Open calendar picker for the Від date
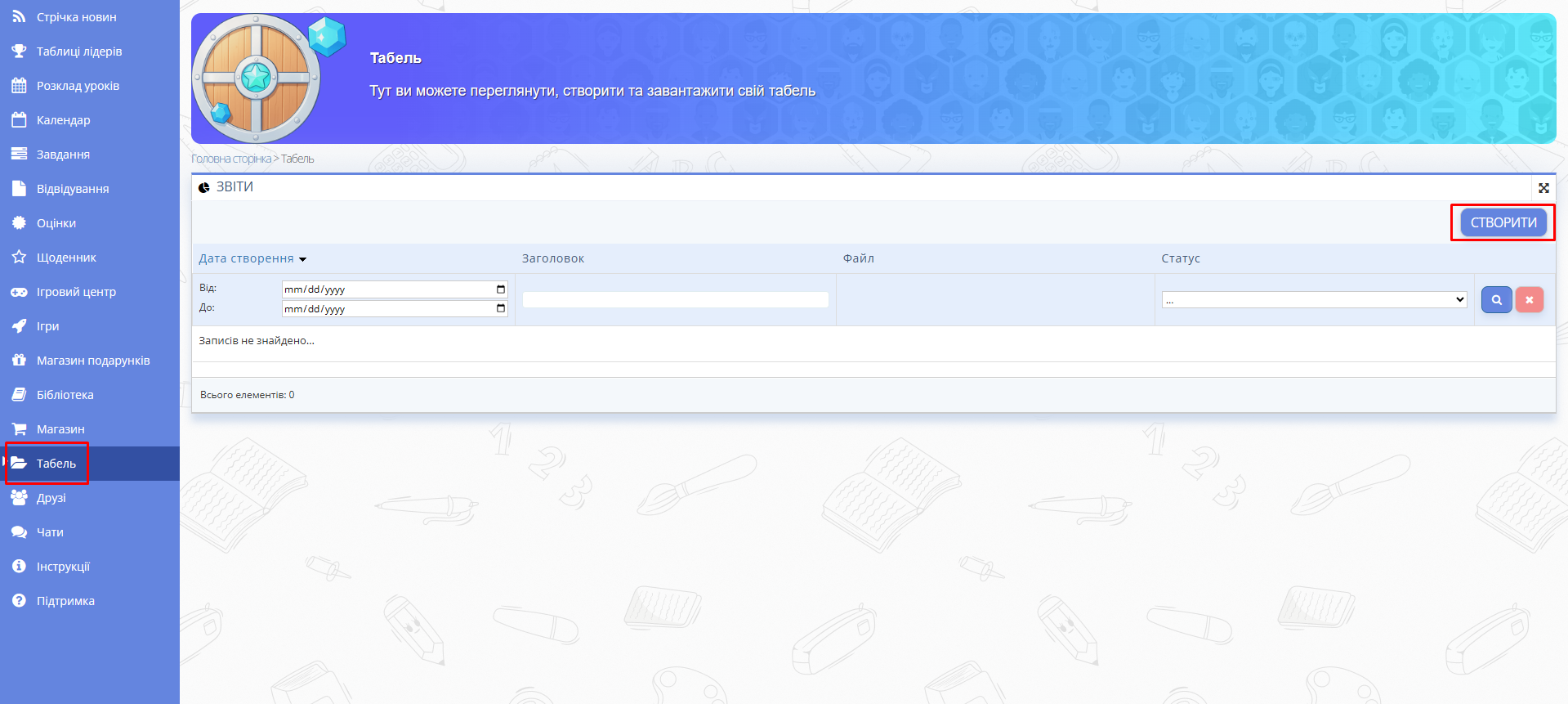 (x=501, y=289)
